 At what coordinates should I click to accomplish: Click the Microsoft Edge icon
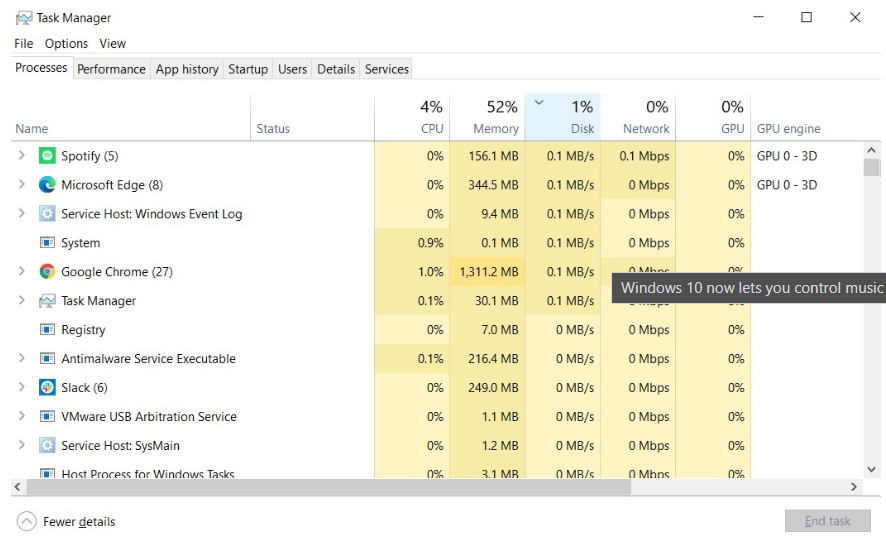click(x=47, y=185)
